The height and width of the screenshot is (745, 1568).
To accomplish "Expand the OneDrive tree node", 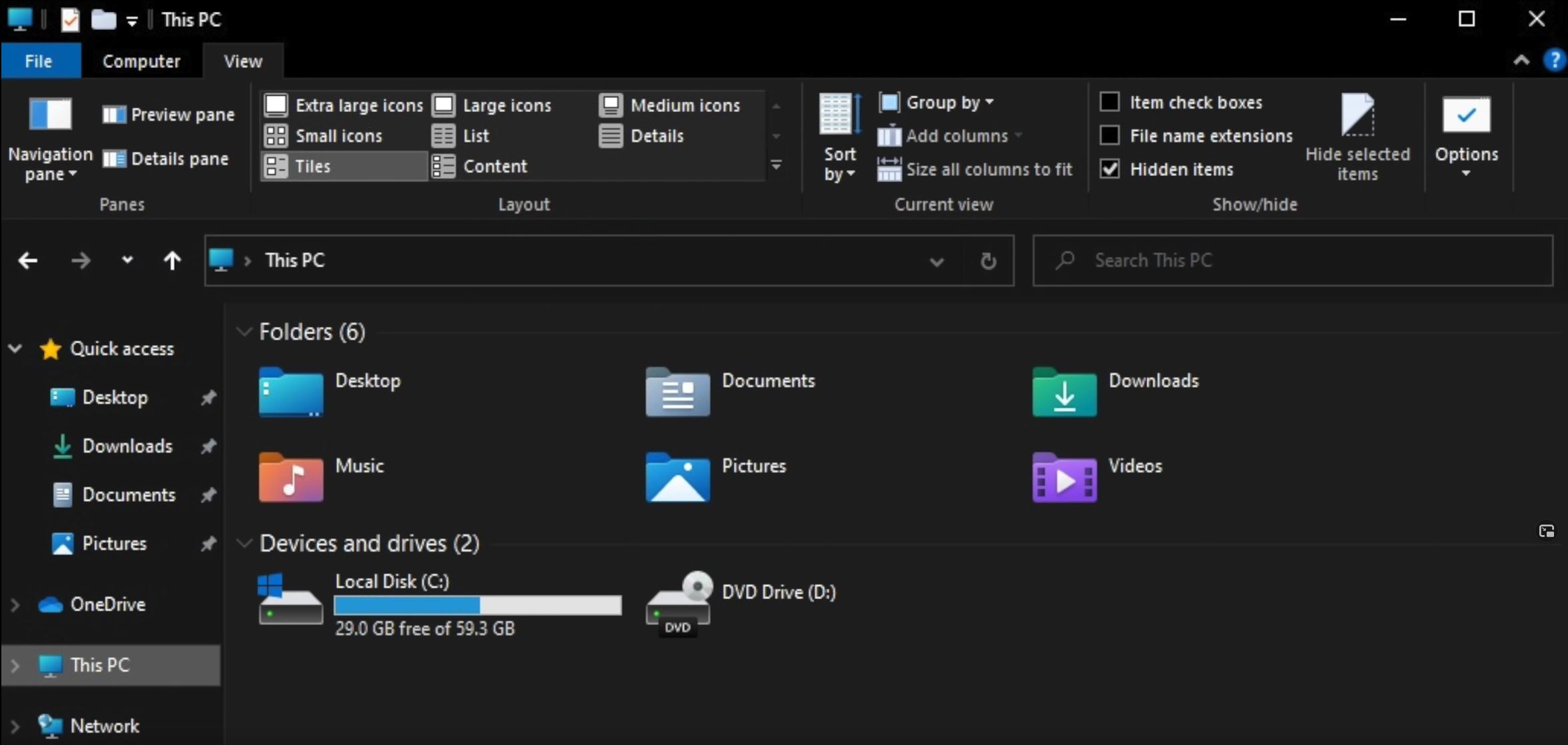I will click(x=15, y=604).
